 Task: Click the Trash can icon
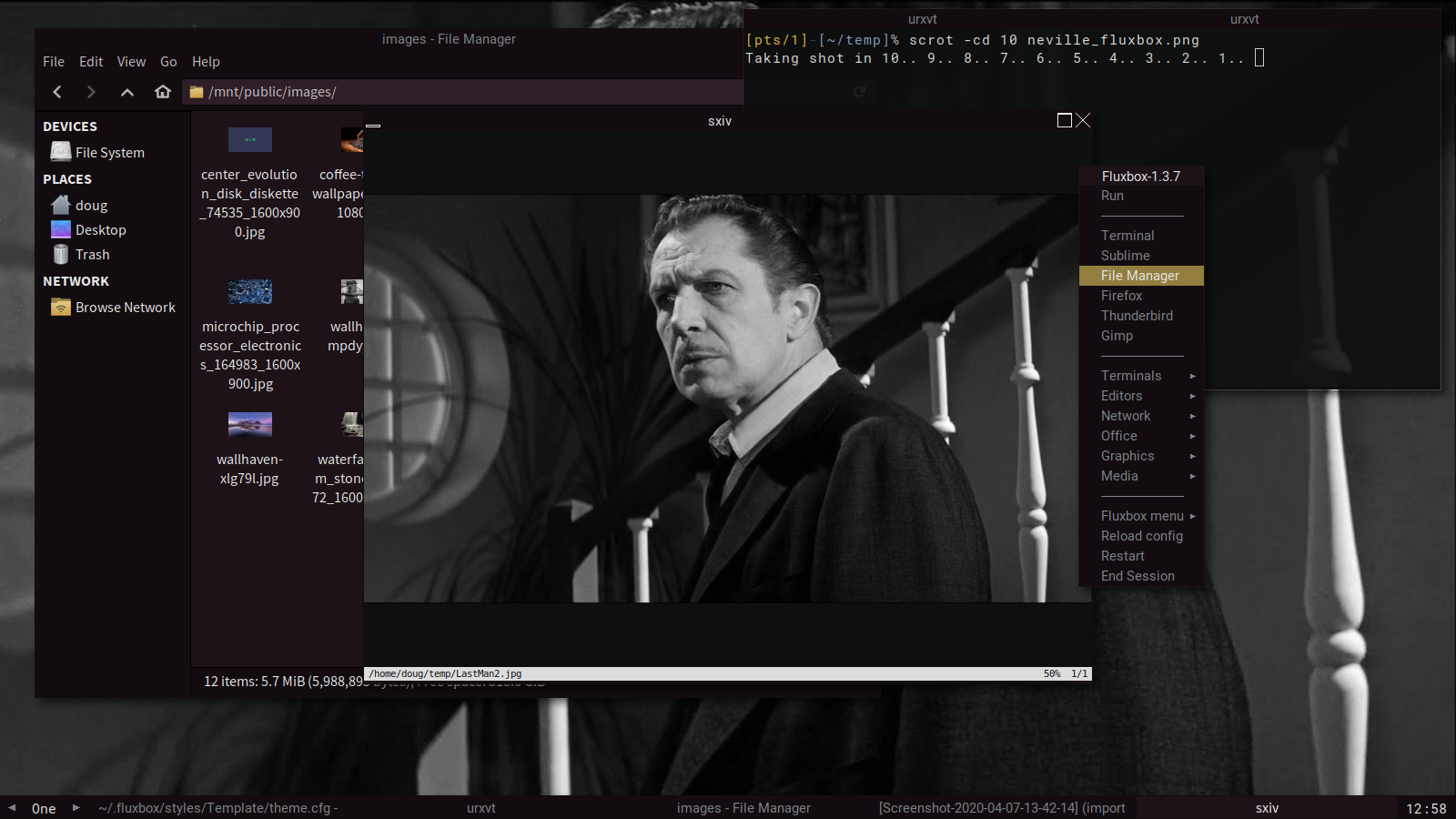(x=61, y=254)
